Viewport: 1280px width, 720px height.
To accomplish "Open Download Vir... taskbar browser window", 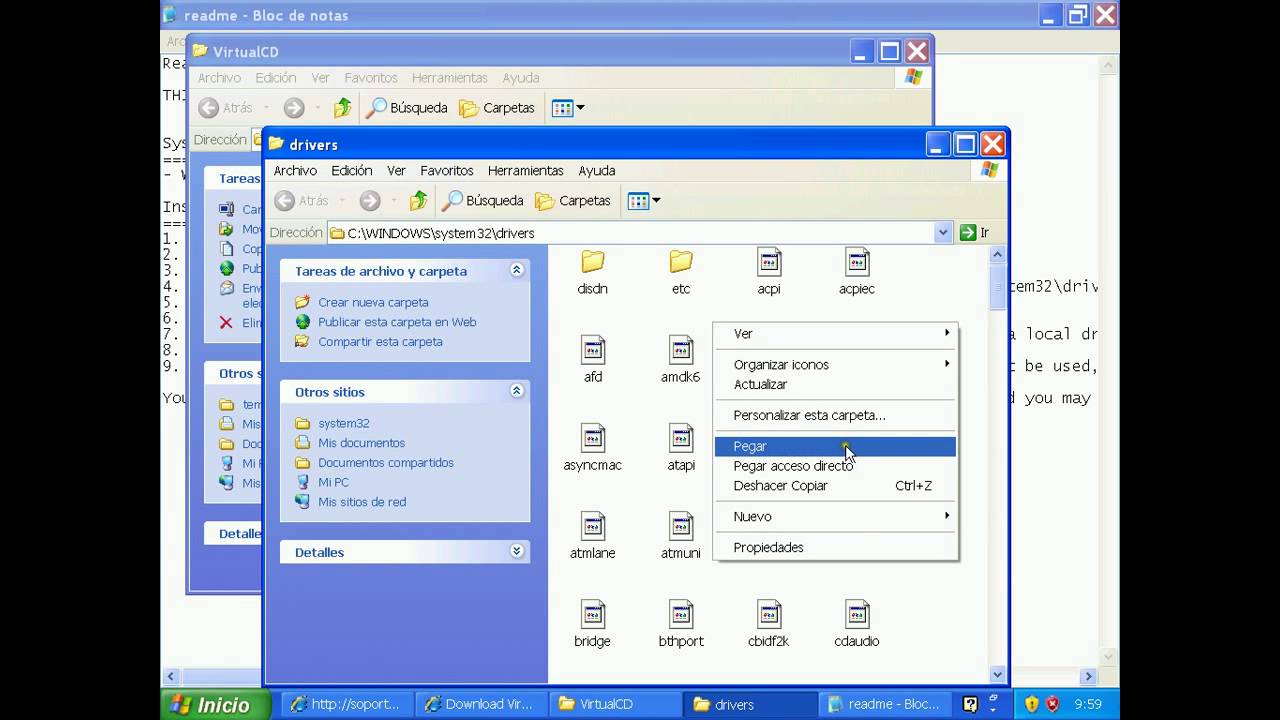I will tap(479, 704).
